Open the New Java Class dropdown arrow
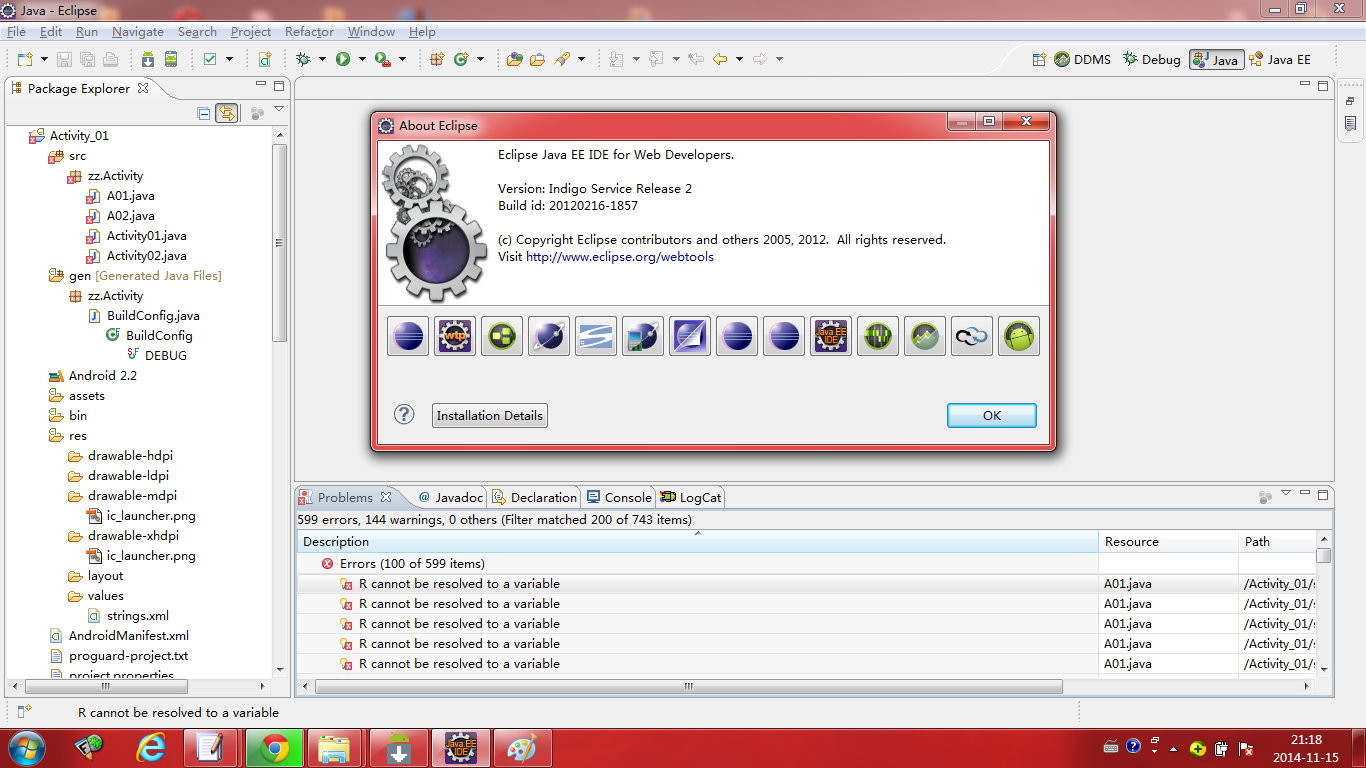The width and height of the screenshot is (1366, 768). point(481,59)
